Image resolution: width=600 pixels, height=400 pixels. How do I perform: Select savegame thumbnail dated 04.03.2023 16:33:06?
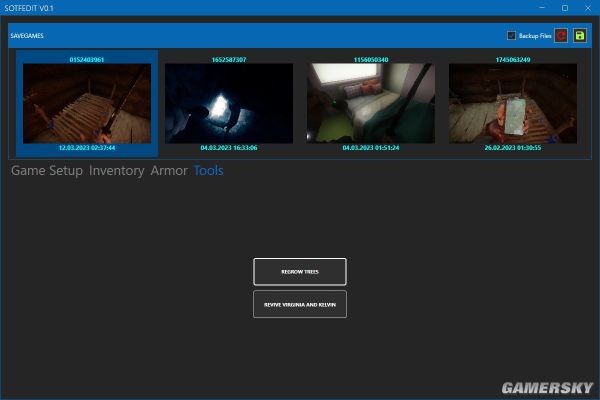(x=229, y=103)
